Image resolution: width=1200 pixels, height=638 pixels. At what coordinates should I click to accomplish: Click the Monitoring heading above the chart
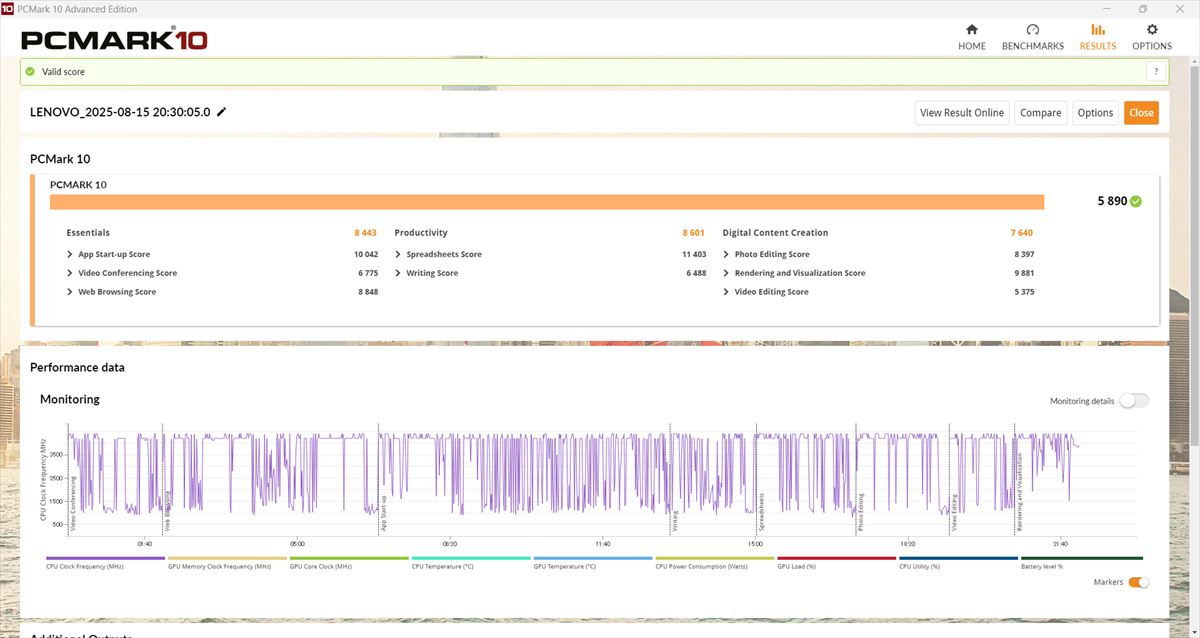[70, 399]
